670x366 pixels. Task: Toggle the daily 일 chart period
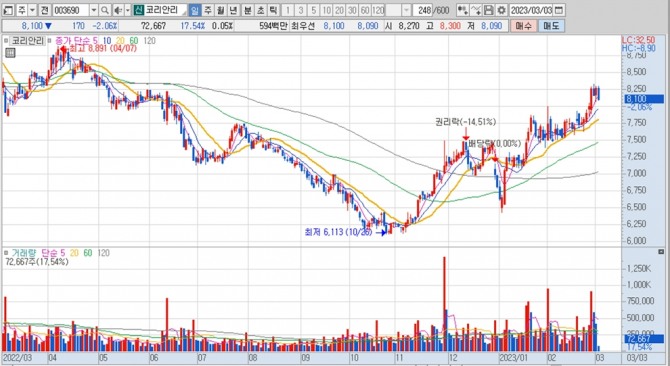(194, 10)
